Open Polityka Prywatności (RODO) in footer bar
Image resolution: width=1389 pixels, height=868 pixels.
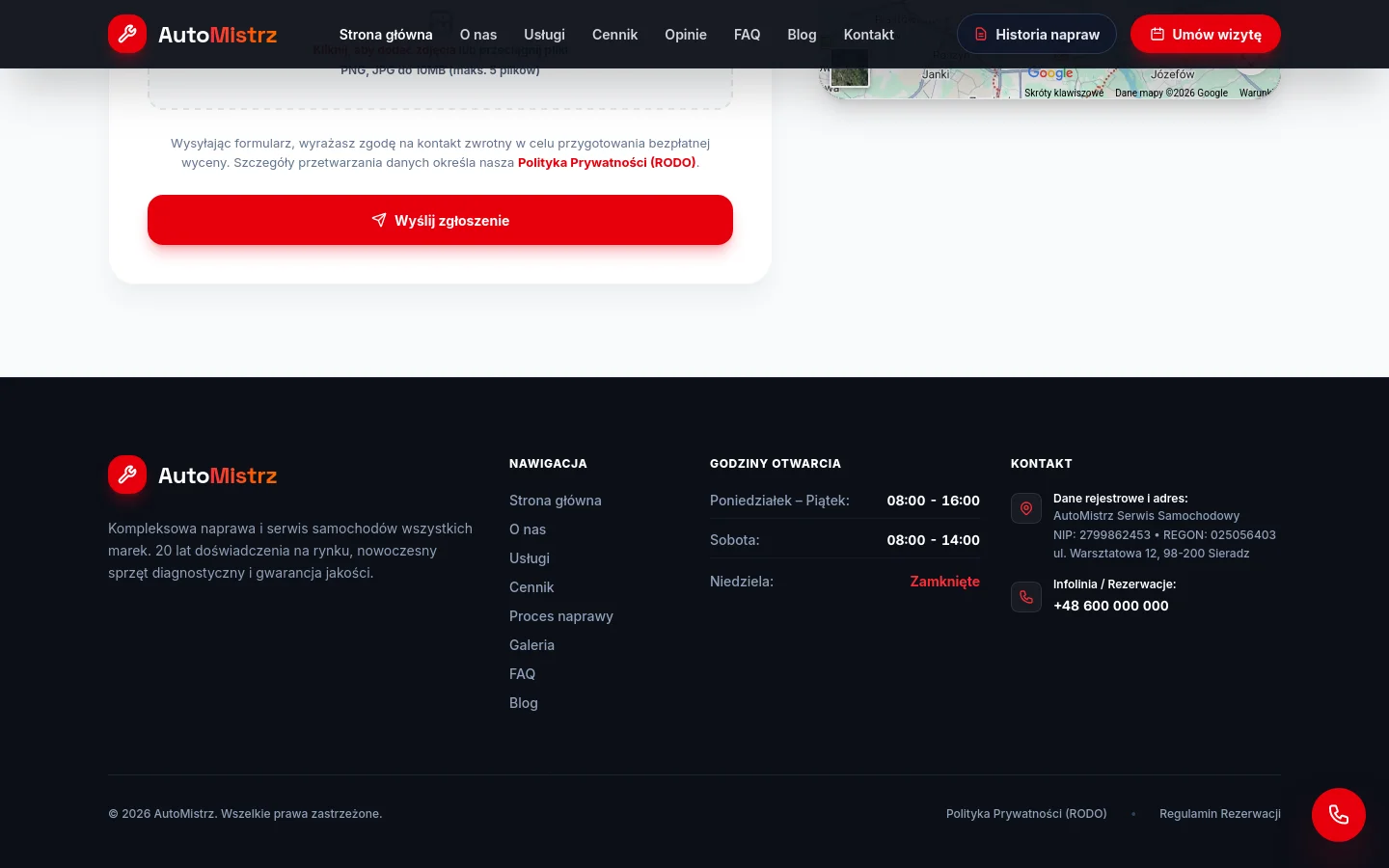(x=1026, y=814)
